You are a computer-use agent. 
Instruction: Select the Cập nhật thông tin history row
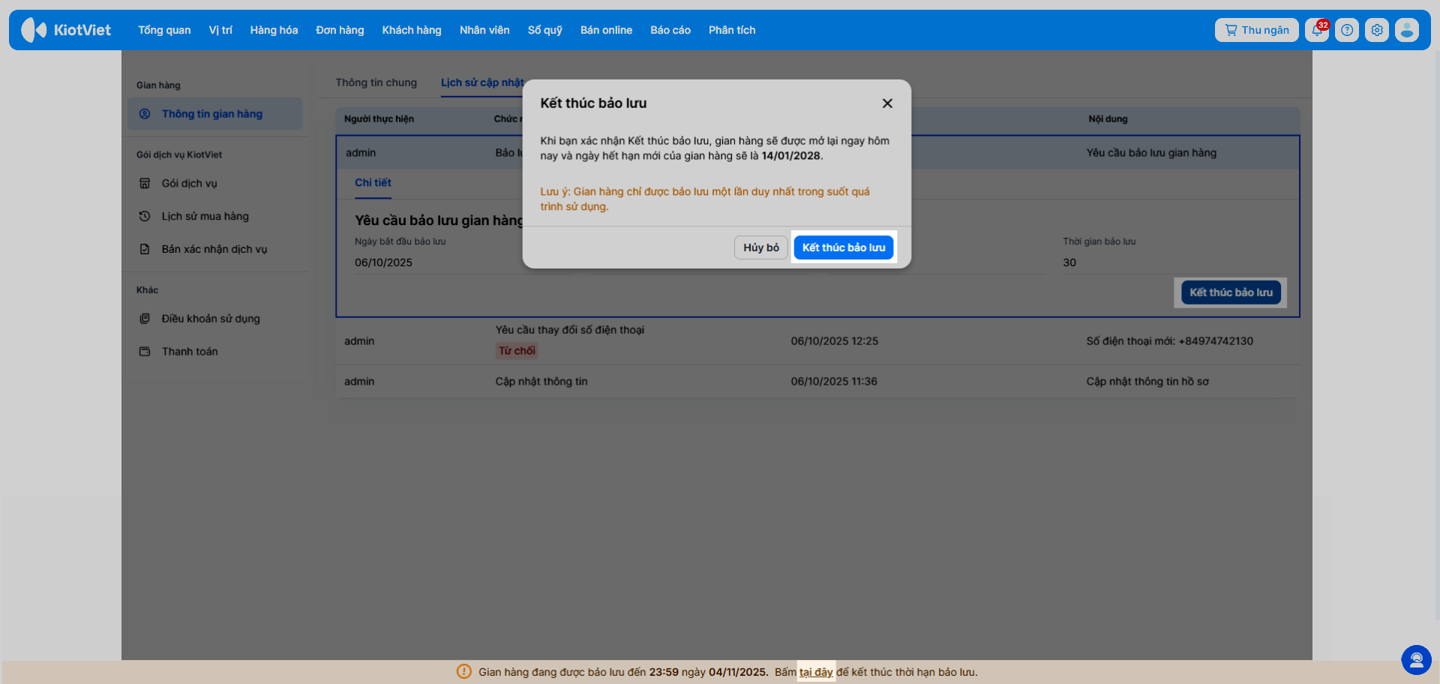817,381
